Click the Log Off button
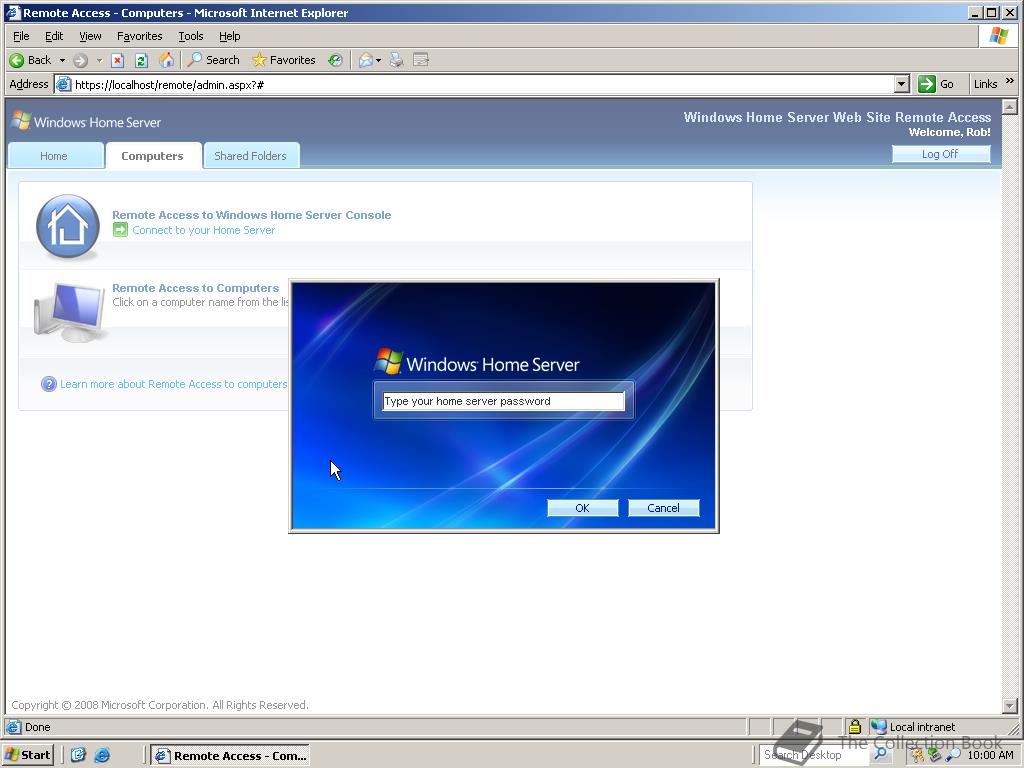 coord(940,154)
